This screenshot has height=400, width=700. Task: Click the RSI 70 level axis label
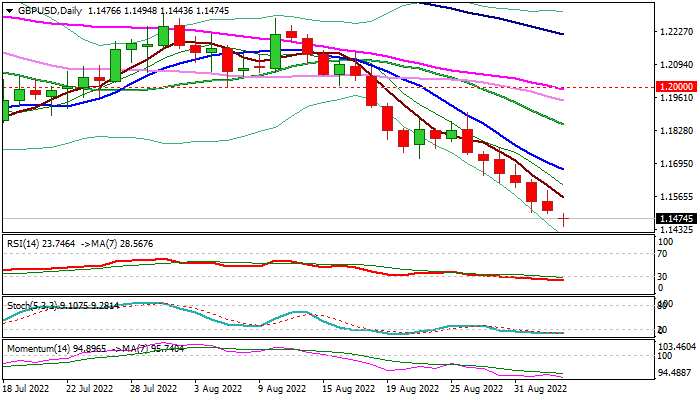662,254
